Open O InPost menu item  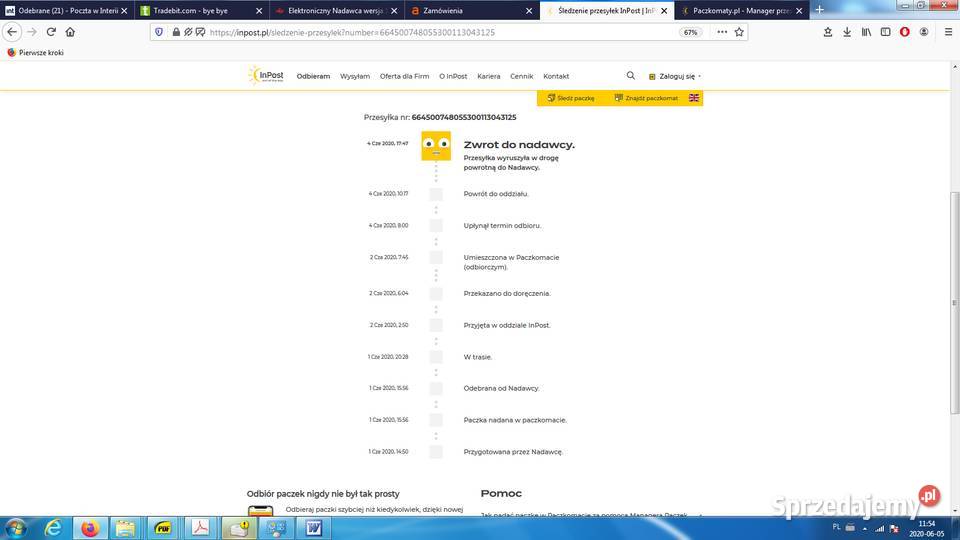coord(453,77)
